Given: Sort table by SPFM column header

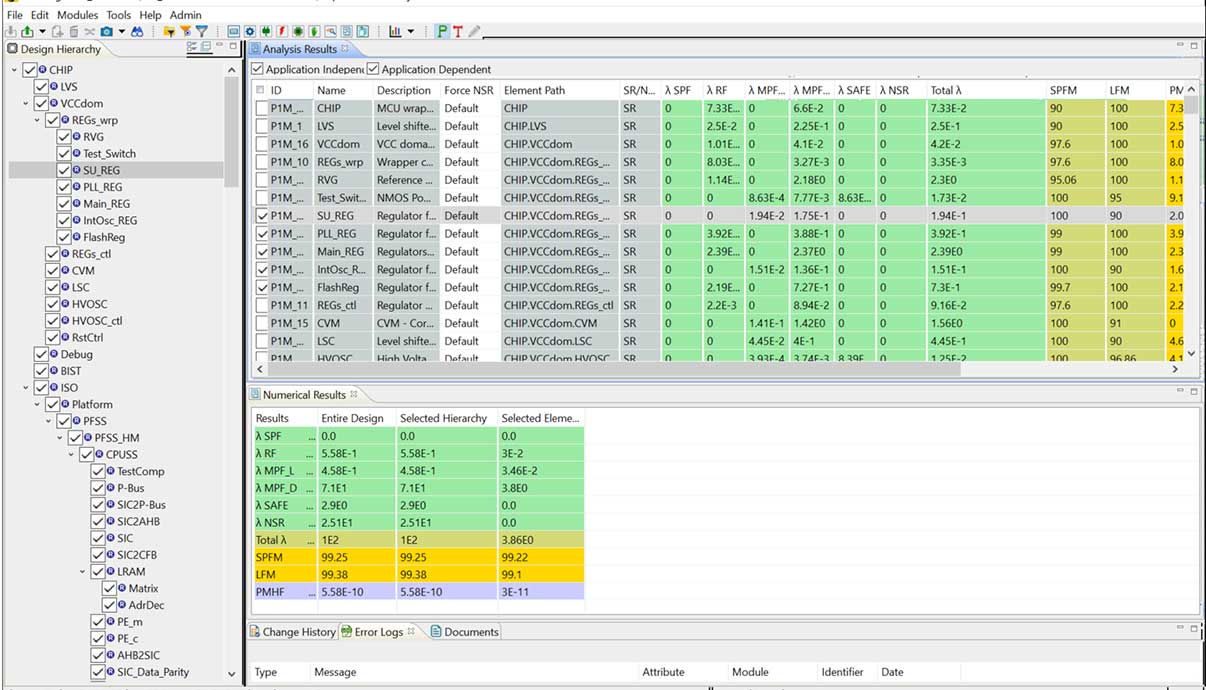Looking at the screenshot, I should (1063, 90).
